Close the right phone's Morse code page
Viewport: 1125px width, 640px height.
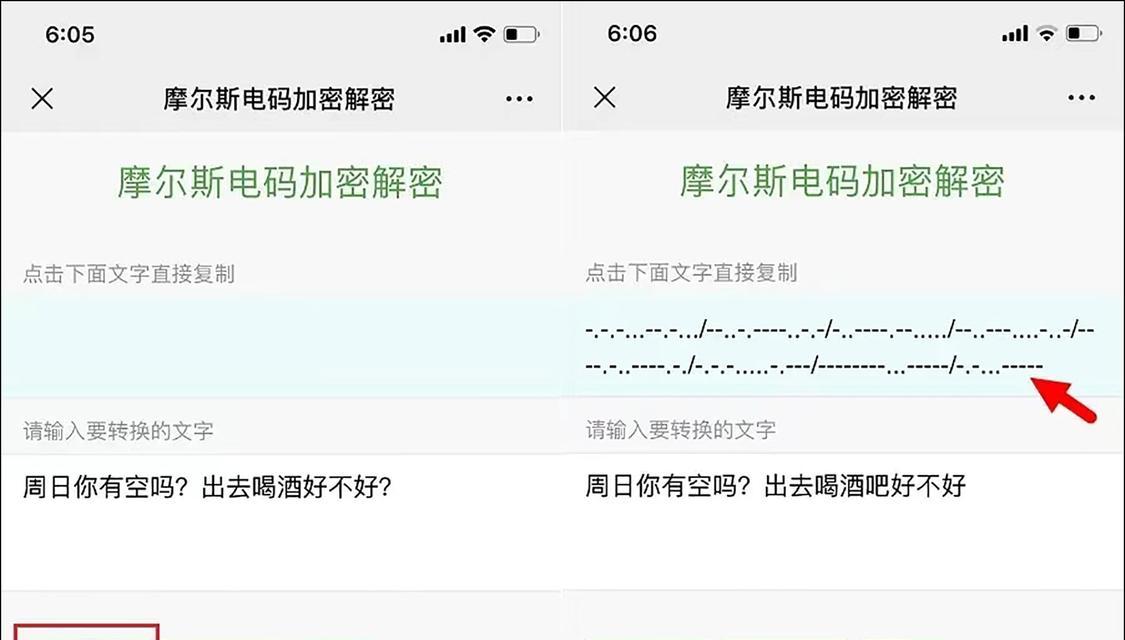tap(605, 97)
